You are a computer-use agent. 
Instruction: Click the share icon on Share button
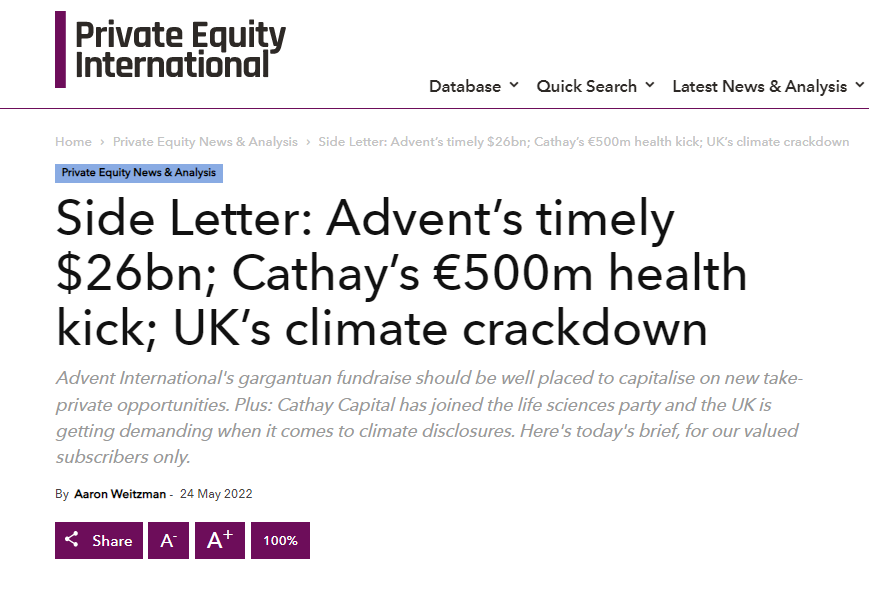(x=71, y=539)
